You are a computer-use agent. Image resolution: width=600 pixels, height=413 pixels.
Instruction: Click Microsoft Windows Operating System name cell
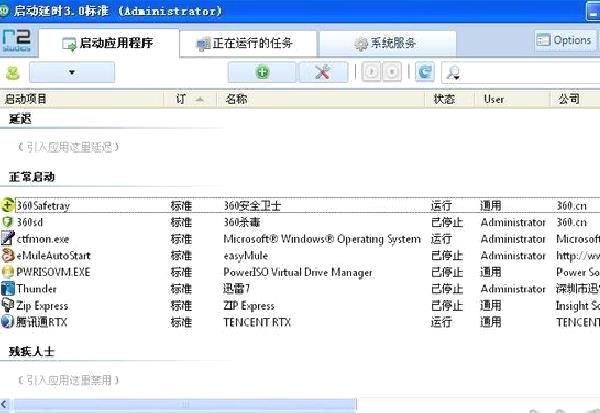coord(322,239)
